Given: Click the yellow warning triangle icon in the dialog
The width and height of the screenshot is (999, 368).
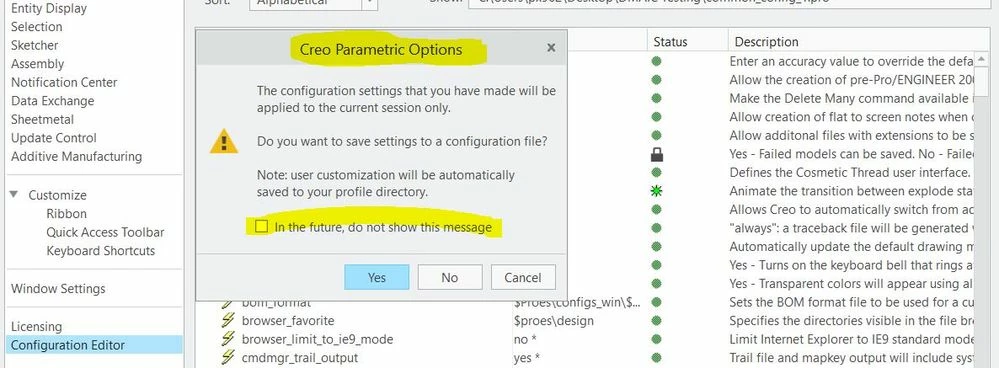Looking at the screenshot, I should 224,141.
